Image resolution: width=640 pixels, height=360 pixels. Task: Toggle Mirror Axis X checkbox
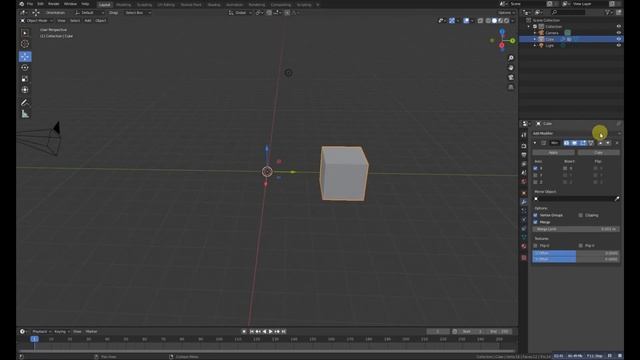click(535, 168)
